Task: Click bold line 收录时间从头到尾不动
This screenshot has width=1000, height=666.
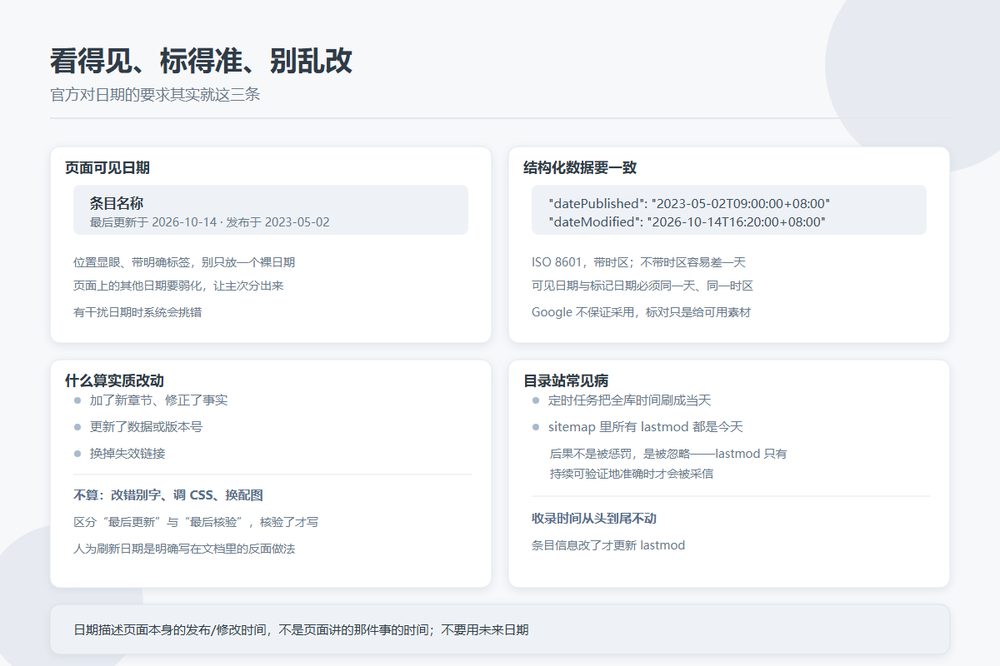Action: tap(594, 518)
